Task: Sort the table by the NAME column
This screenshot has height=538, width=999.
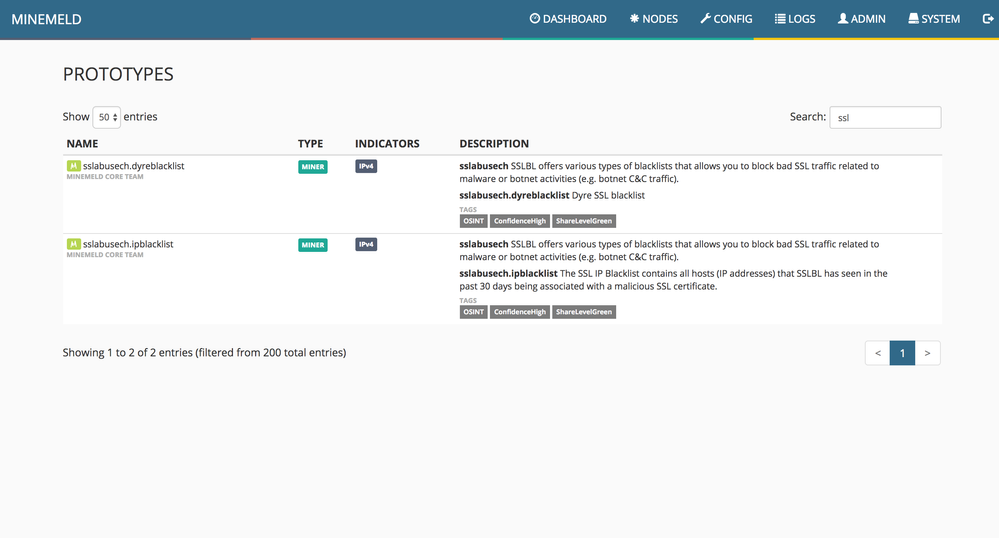Action: coord(82,144)
